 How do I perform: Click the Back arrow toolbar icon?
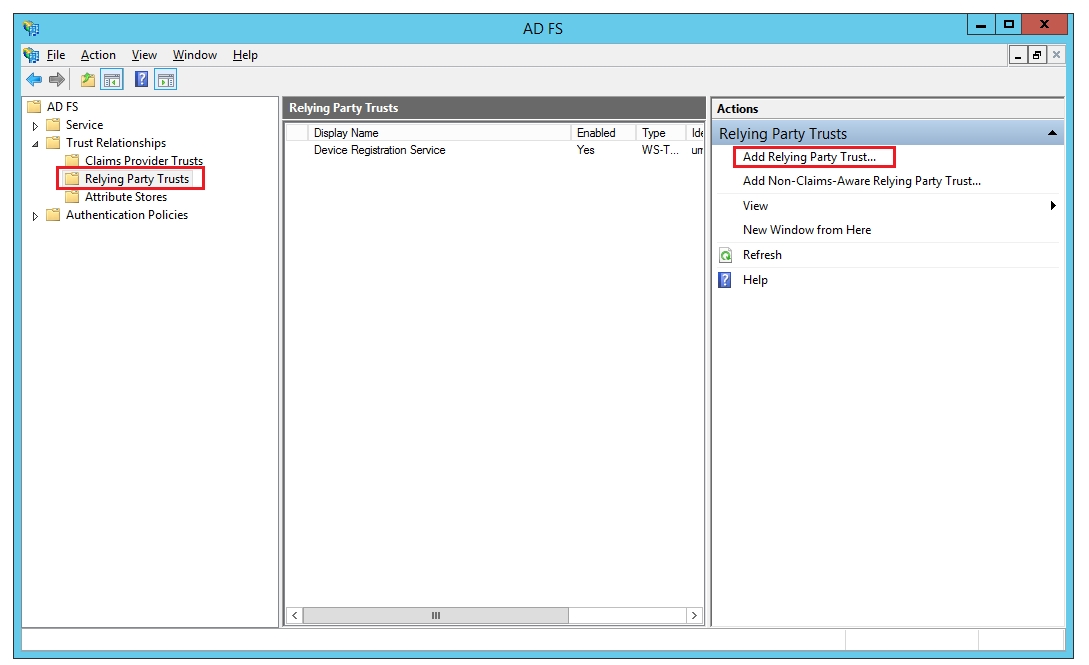[34, 80]
